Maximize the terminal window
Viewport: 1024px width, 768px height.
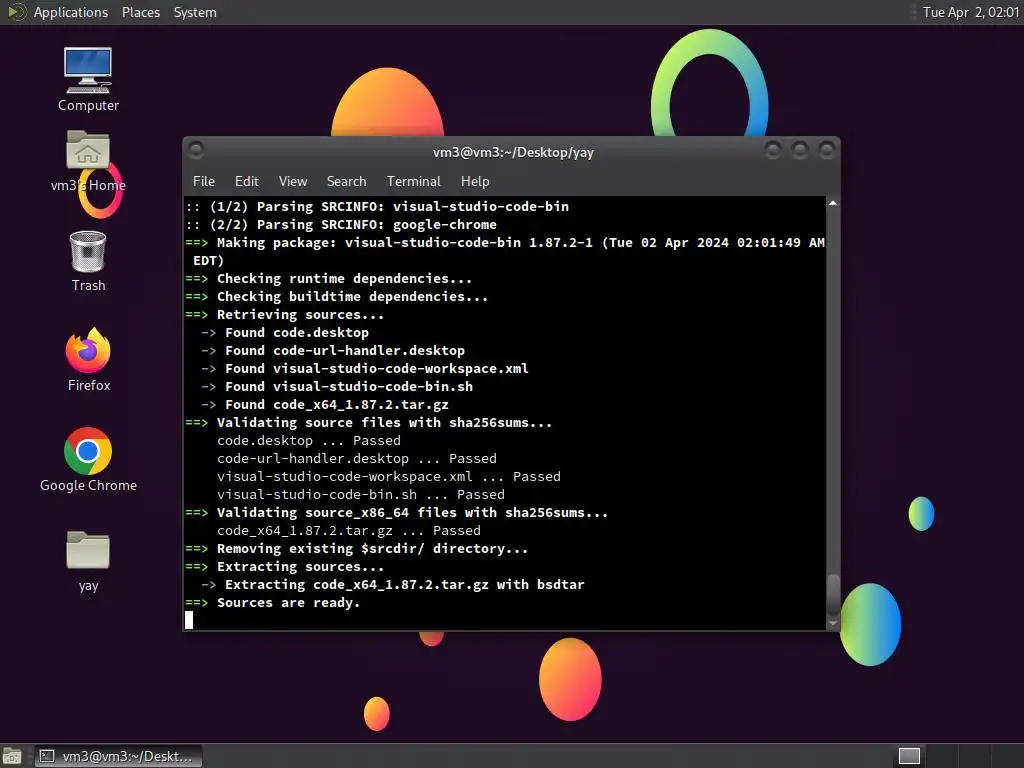tap(800, 151)
